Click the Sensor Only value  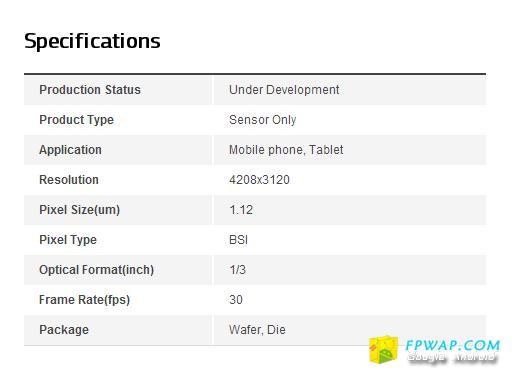click(x=263, y=120)
